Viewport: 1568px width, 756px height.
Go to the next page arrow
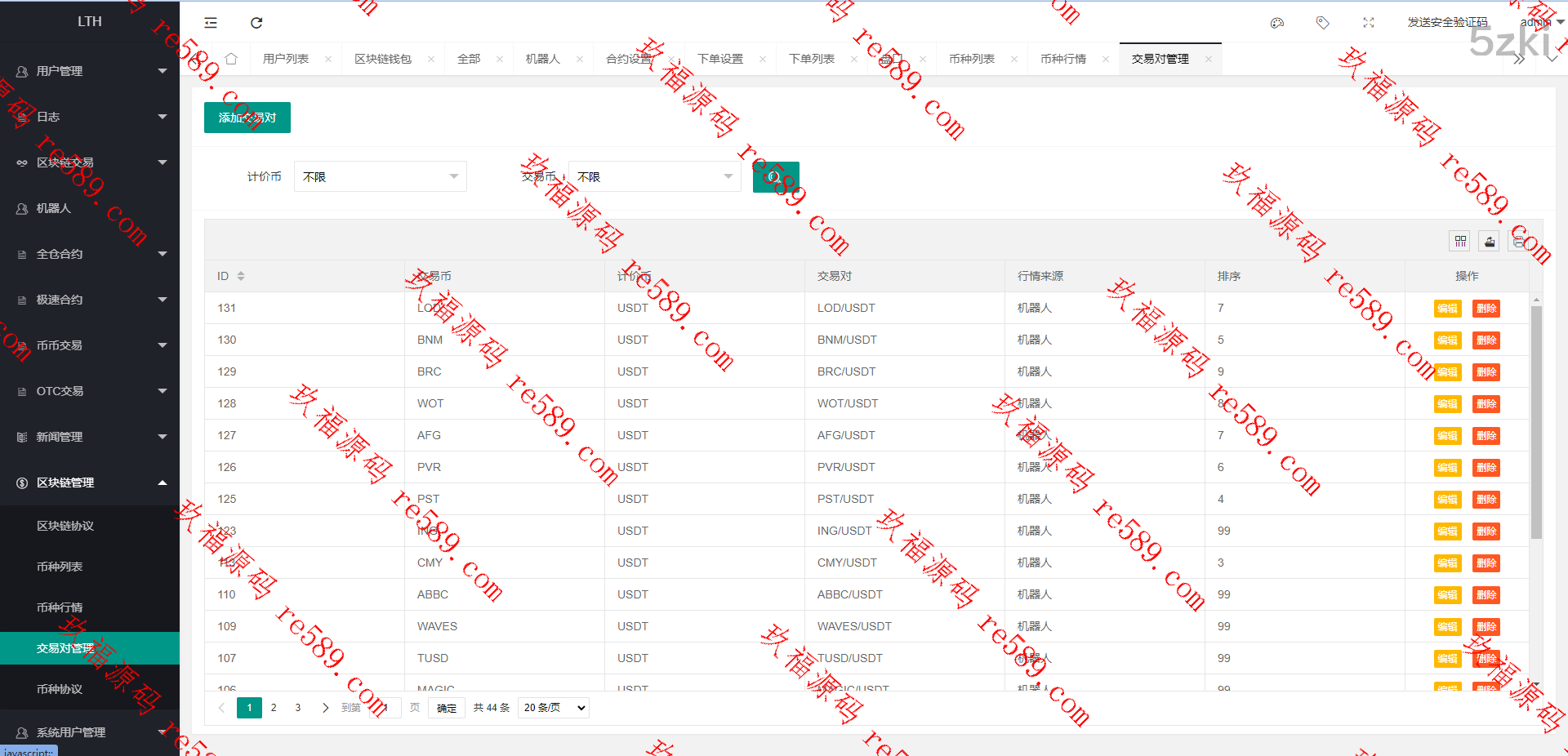click(325, 708)
